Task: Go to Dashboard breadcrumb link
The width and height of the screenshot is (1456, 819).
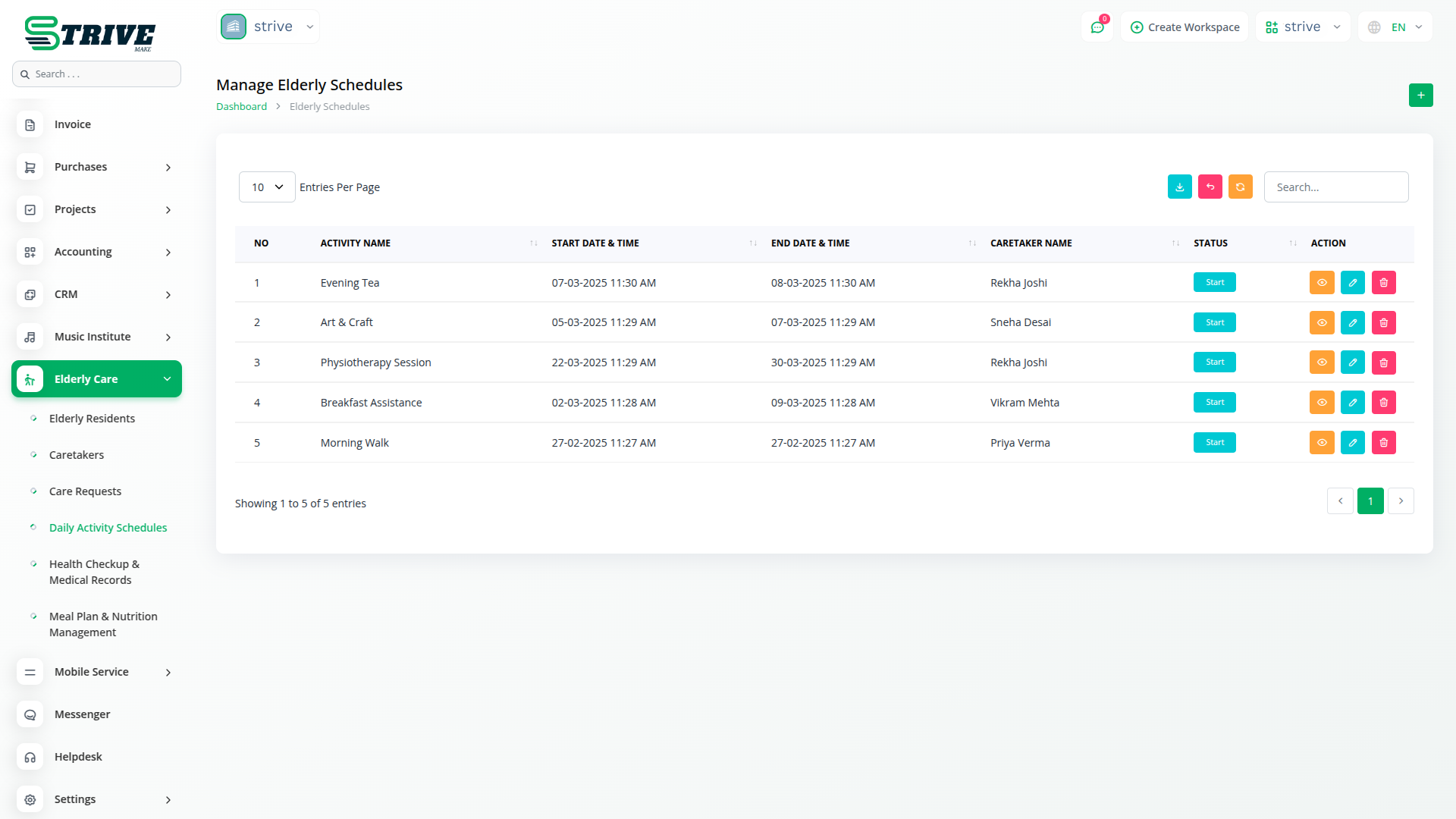Action: 241,107
